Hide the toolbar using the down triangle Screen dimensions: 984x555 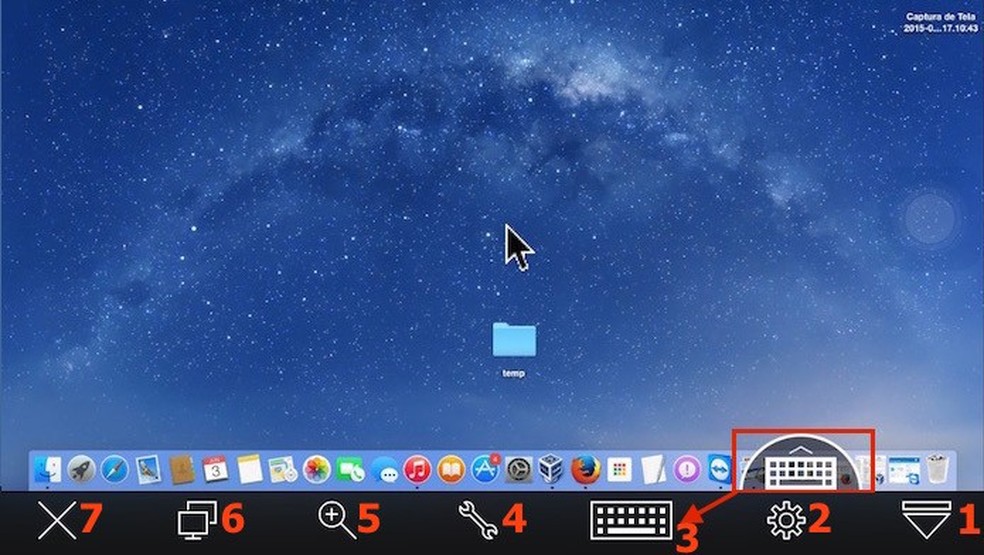927,520
